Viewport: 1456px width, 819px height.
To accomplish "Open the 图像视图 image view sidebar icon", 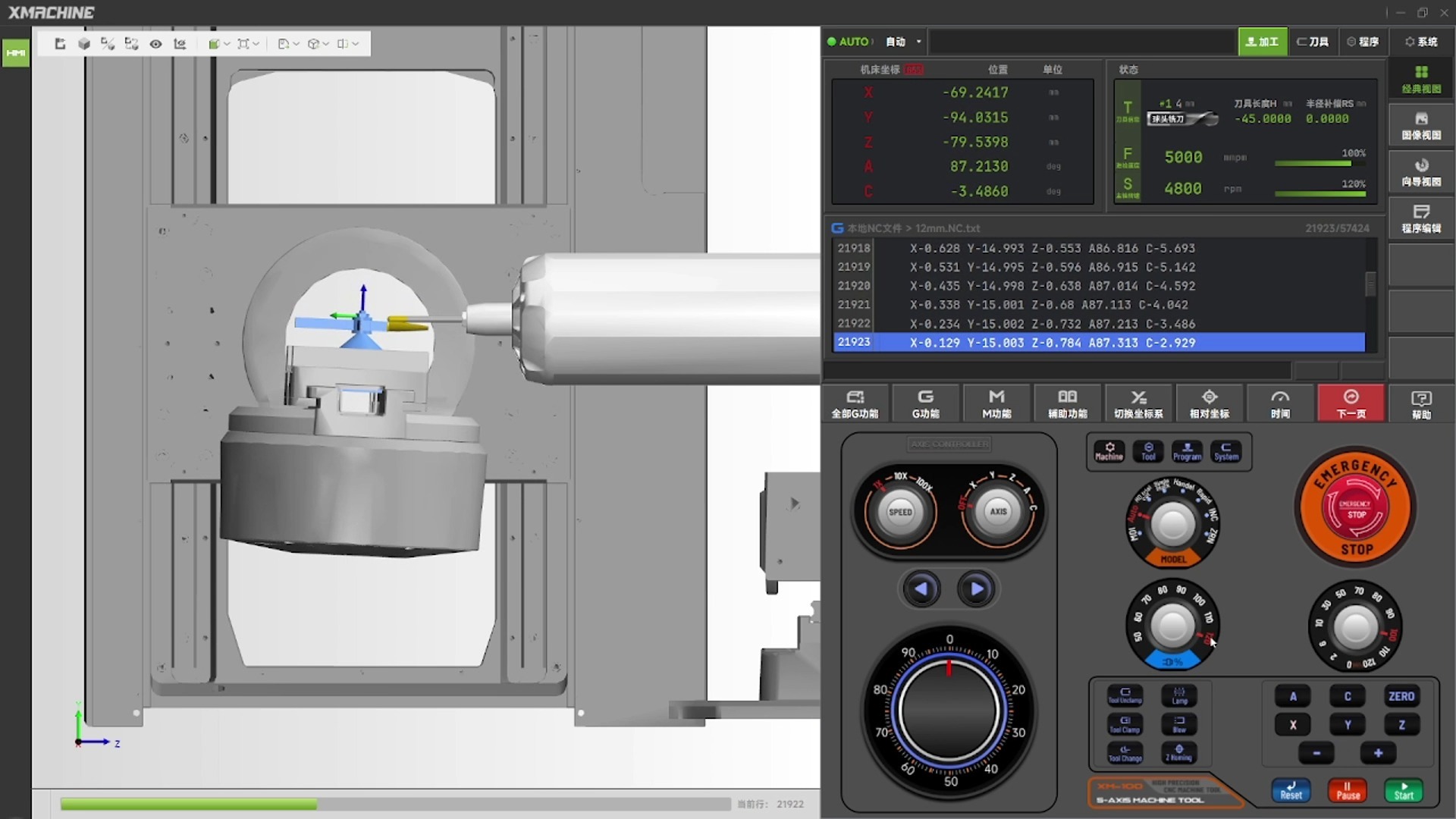I will tap(1420, 125).
